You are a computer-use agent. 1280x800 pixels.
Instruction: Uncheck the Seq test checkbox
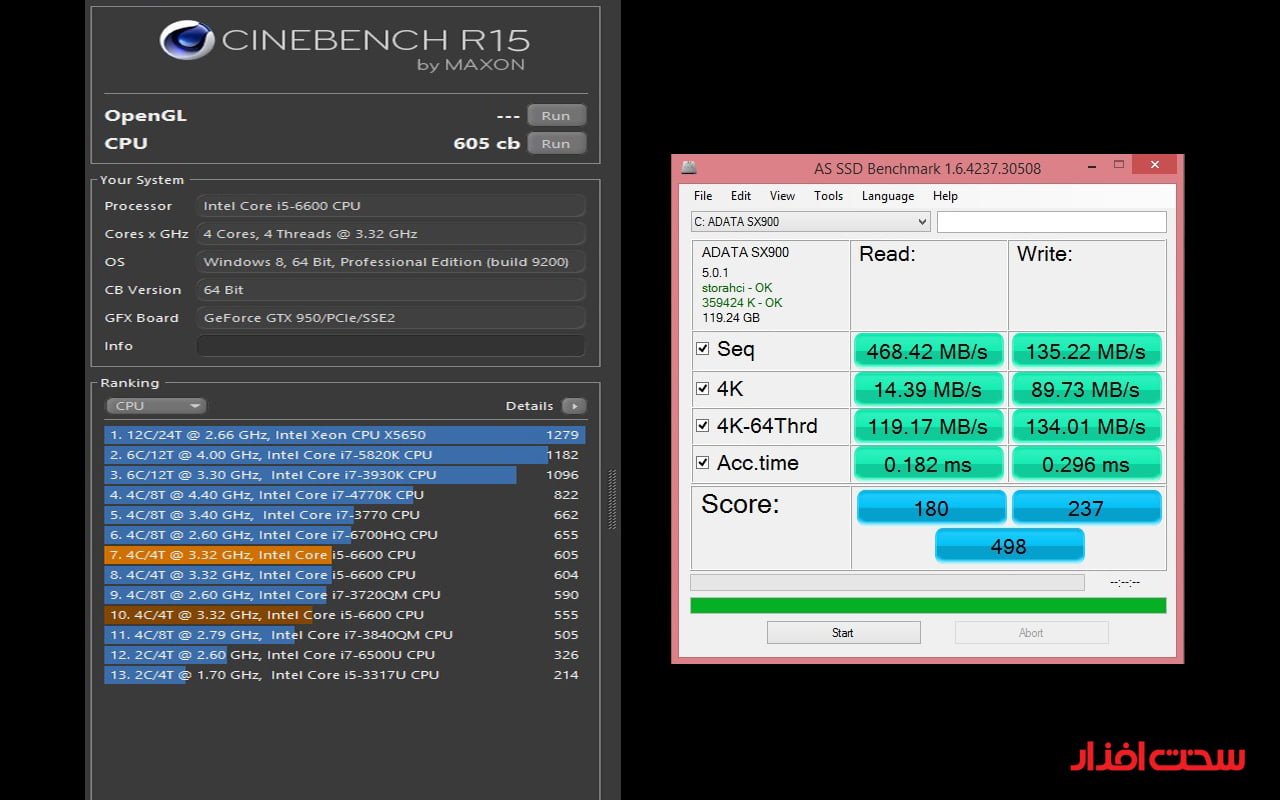pos(703,349)
